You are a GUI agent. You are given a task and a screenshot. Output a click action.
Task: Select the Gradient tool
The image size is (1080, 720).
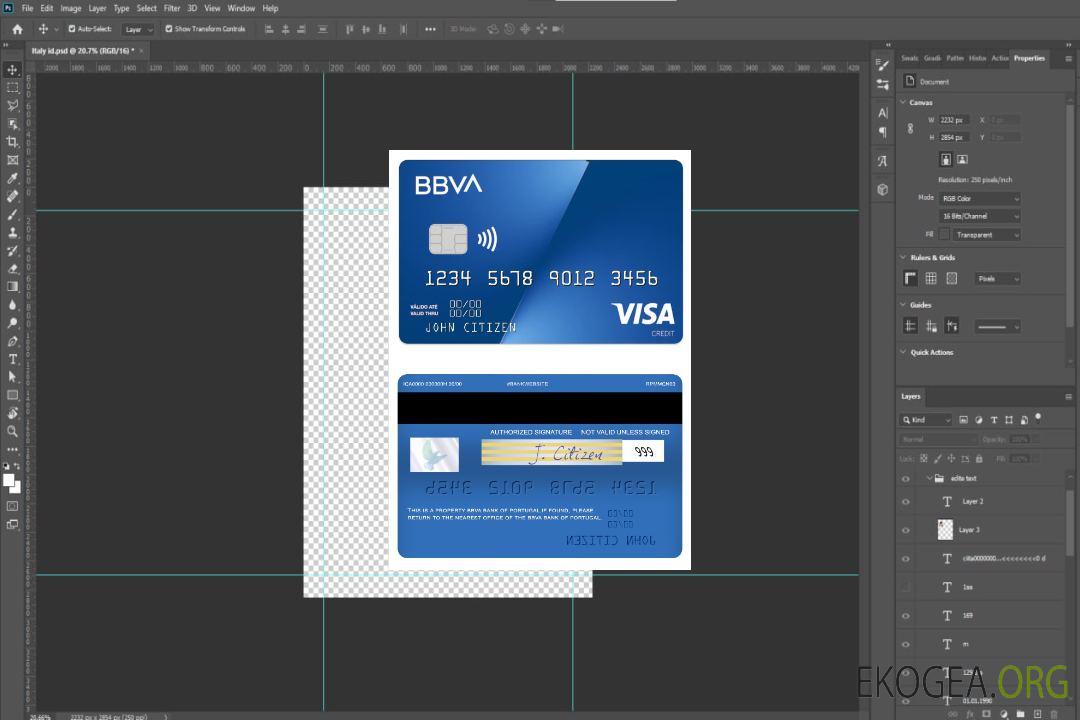click(x=12, y=286)
